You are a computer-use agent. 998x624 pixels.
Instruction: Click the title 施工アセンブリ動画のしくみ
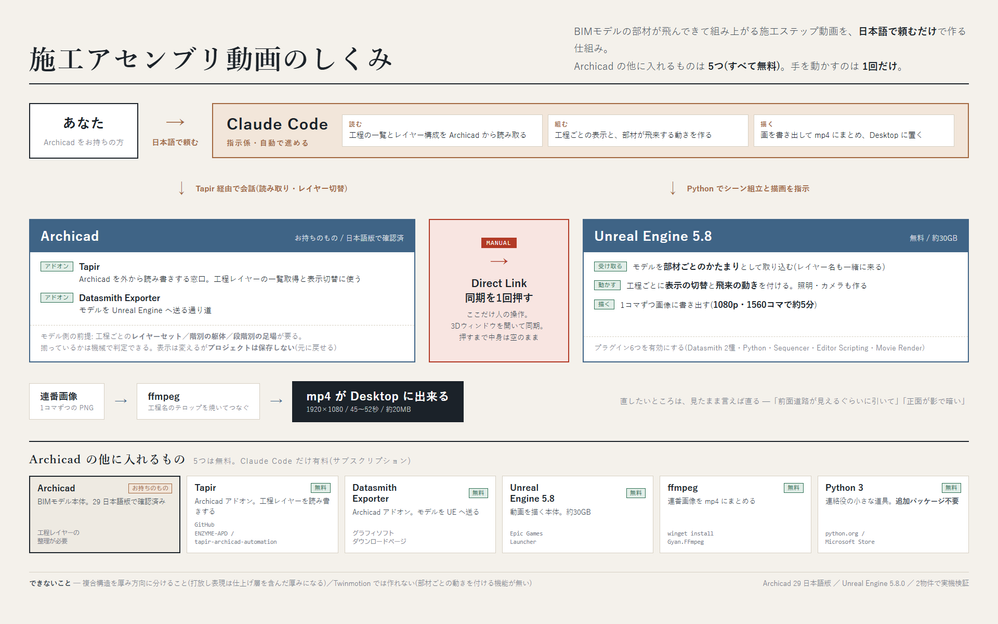(x=211, y=59)
